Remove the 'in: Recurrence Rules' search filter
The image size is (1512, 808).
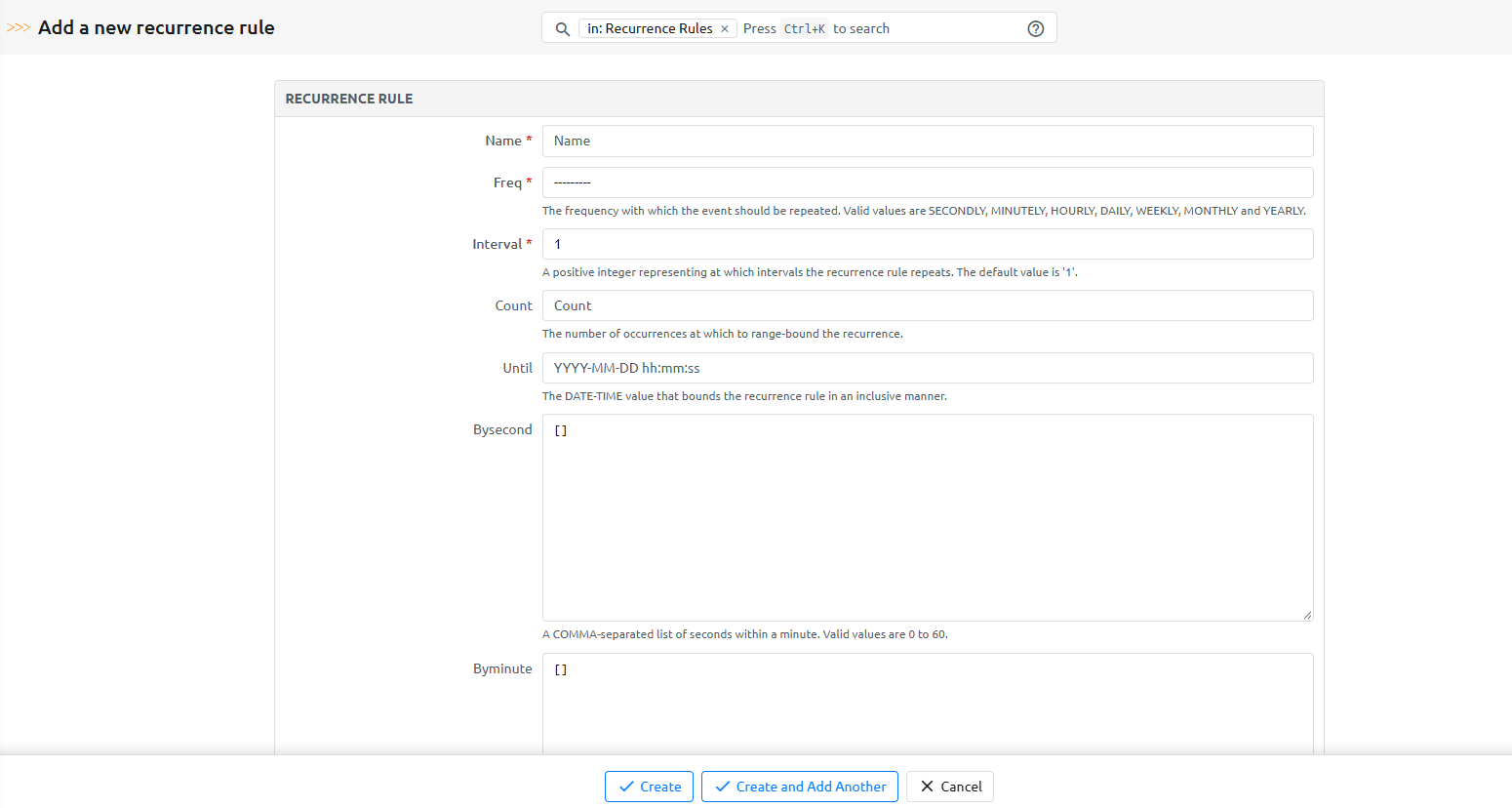[x=725, y=29]
